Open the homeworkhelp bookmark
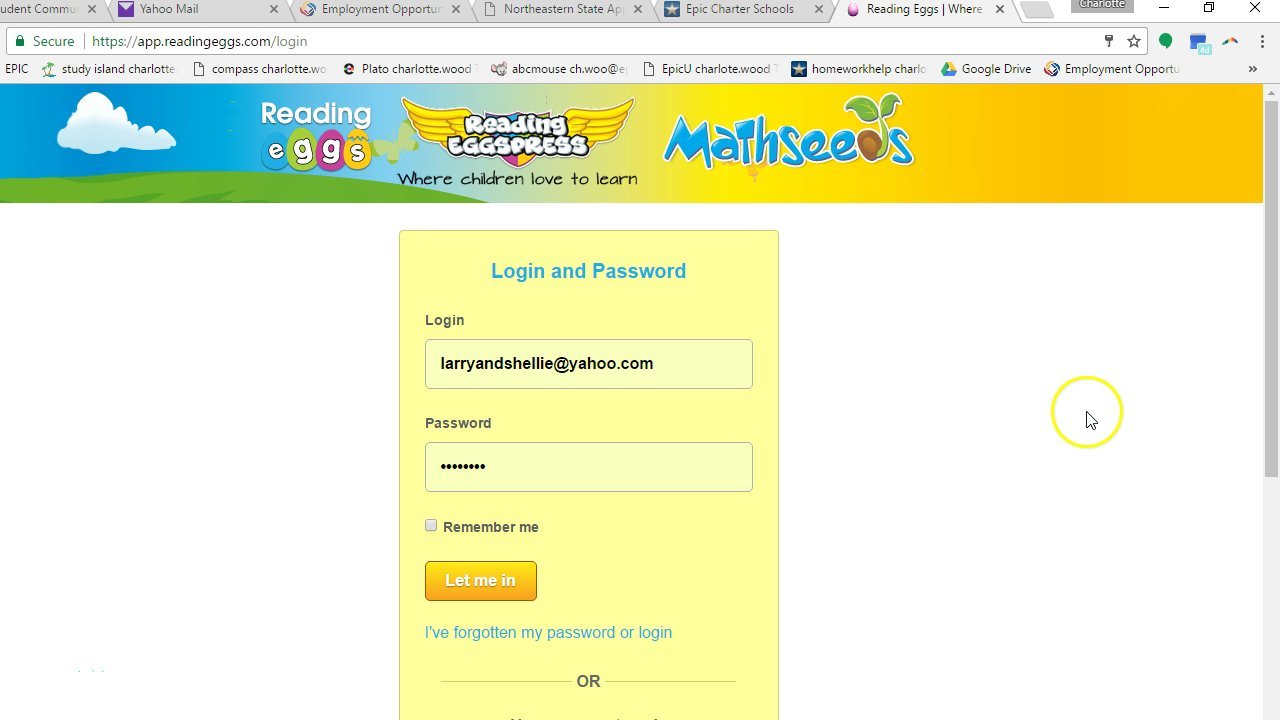 point(858,69)
